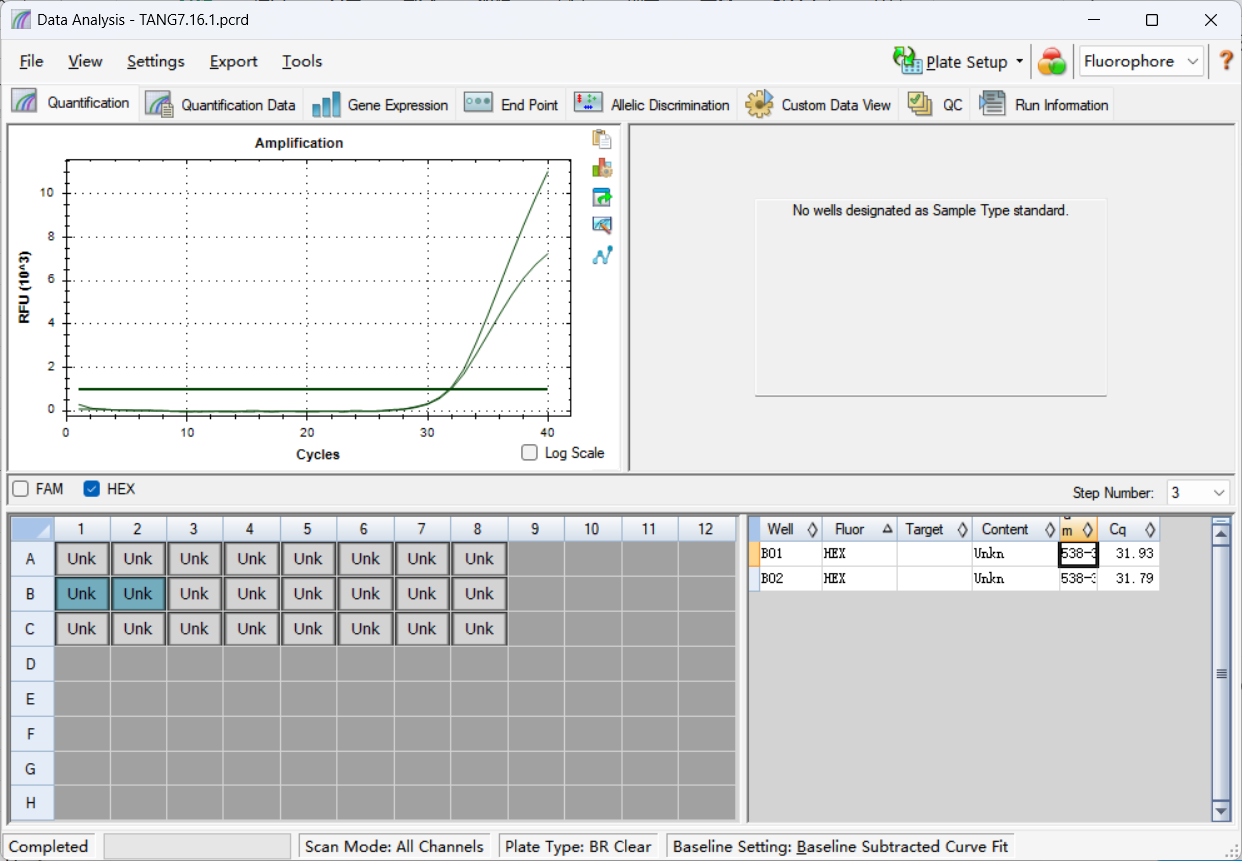Switch to the Quantification Data tab
This screenshot has height=861, width=1242.
point(221,104)
